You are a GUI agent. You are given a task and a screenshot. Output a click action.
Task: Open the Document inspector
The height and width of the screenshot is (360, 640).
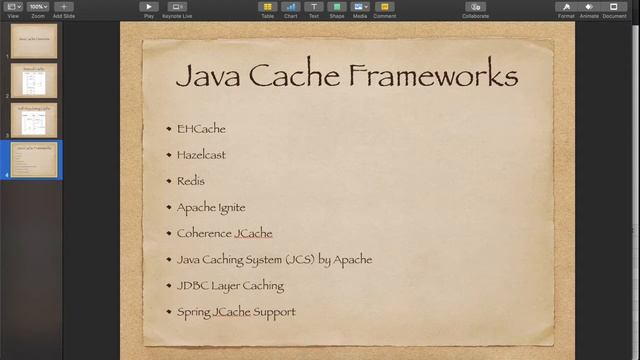[614, 7]
